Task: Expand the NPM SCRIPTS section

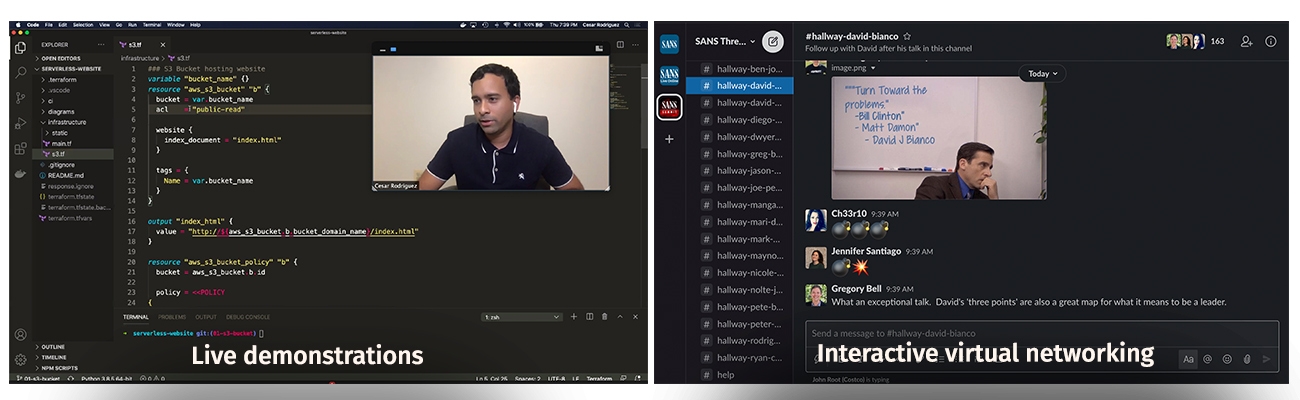Action: coord(59,368)
